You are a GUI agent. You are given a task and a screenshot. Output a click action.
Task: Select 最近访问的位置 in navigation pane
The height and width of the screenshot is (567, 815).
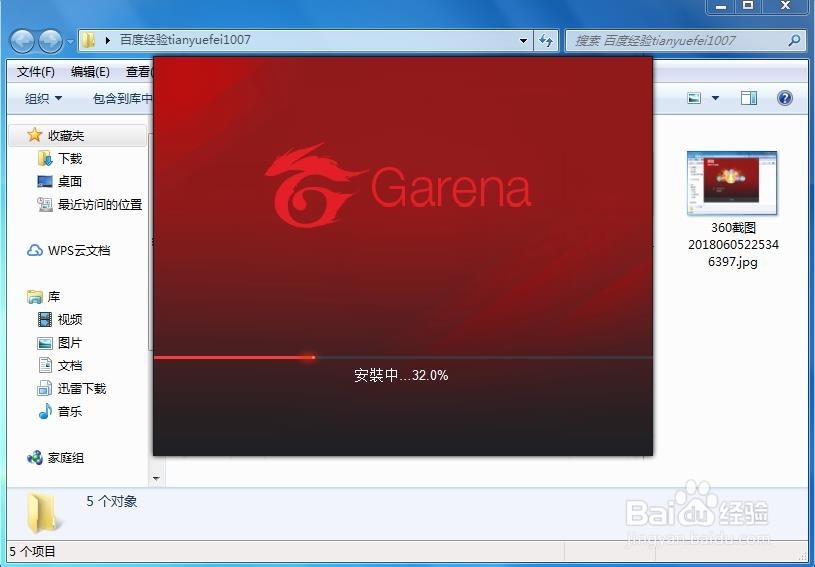point(100,205)
